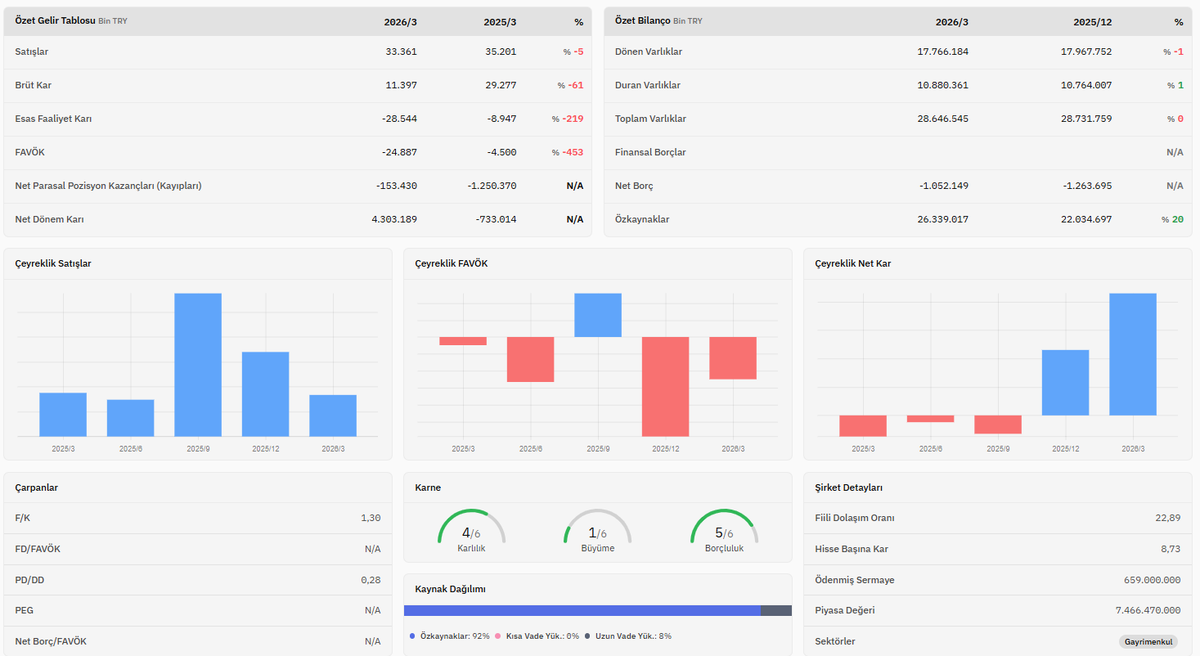
Task: Click the Çeyreklik FAVÖK chart title
Action: click(452, 263)
